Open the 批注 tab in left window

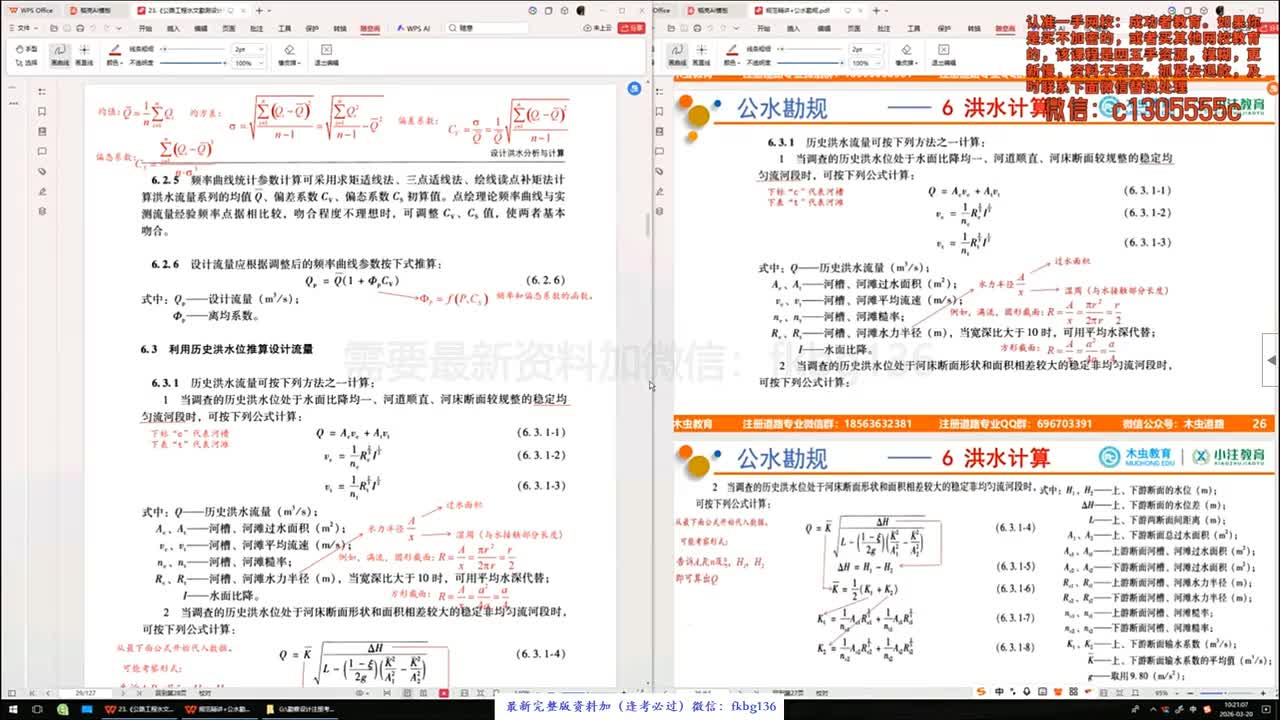[257, 28]
